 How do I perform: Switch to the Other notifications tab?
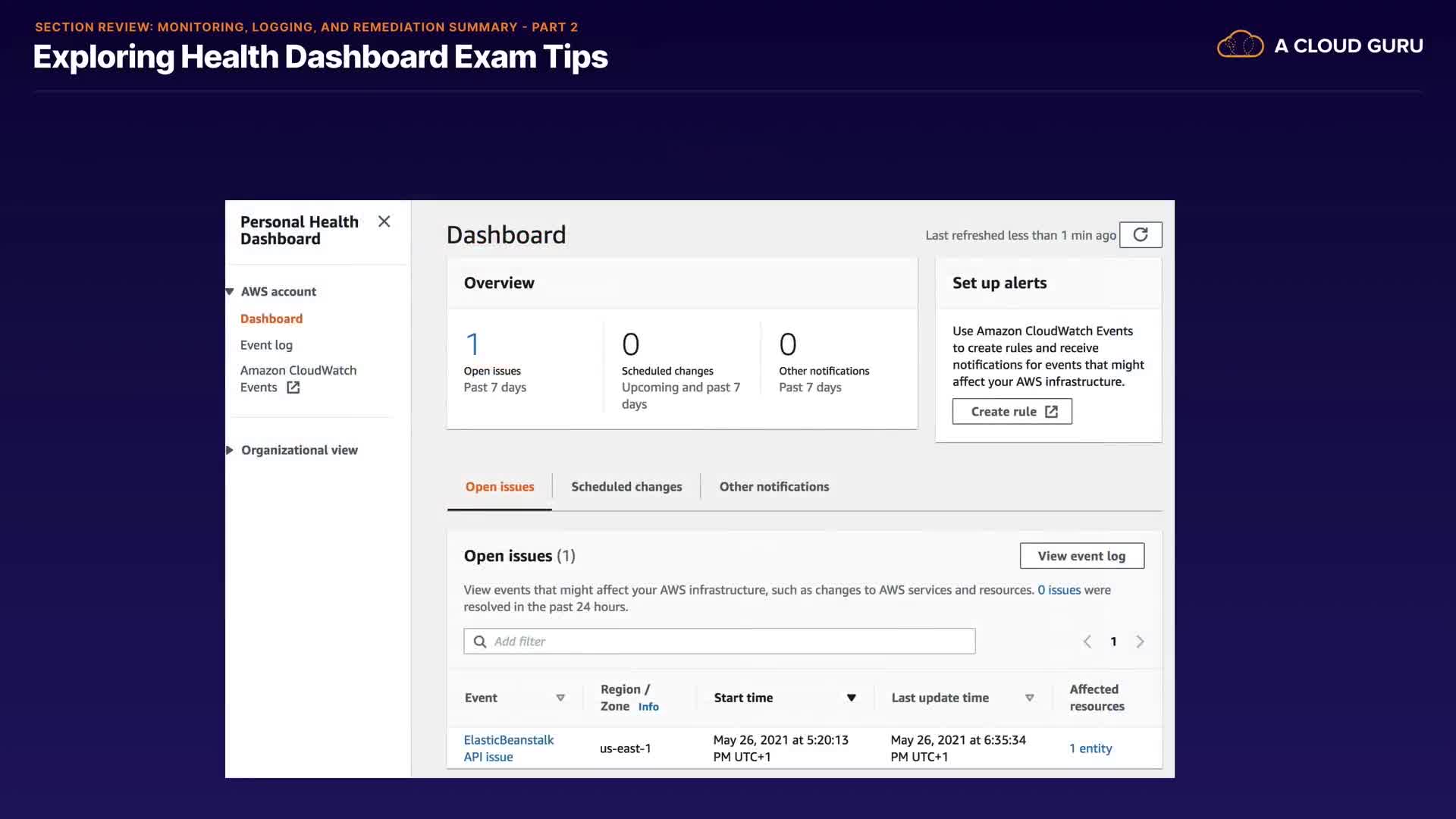click(x=773, y=487)
